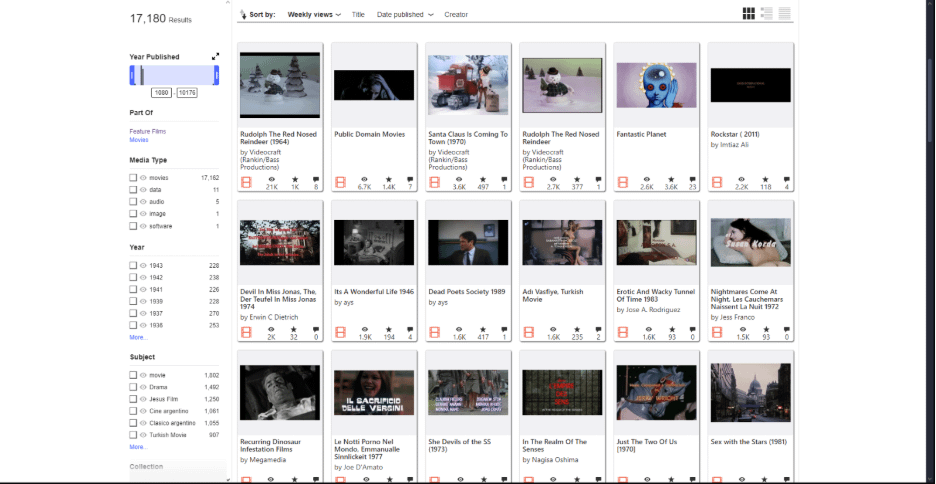
Task: Open Its A Wonderful Life 1946 title
Action: coord(374,292)
